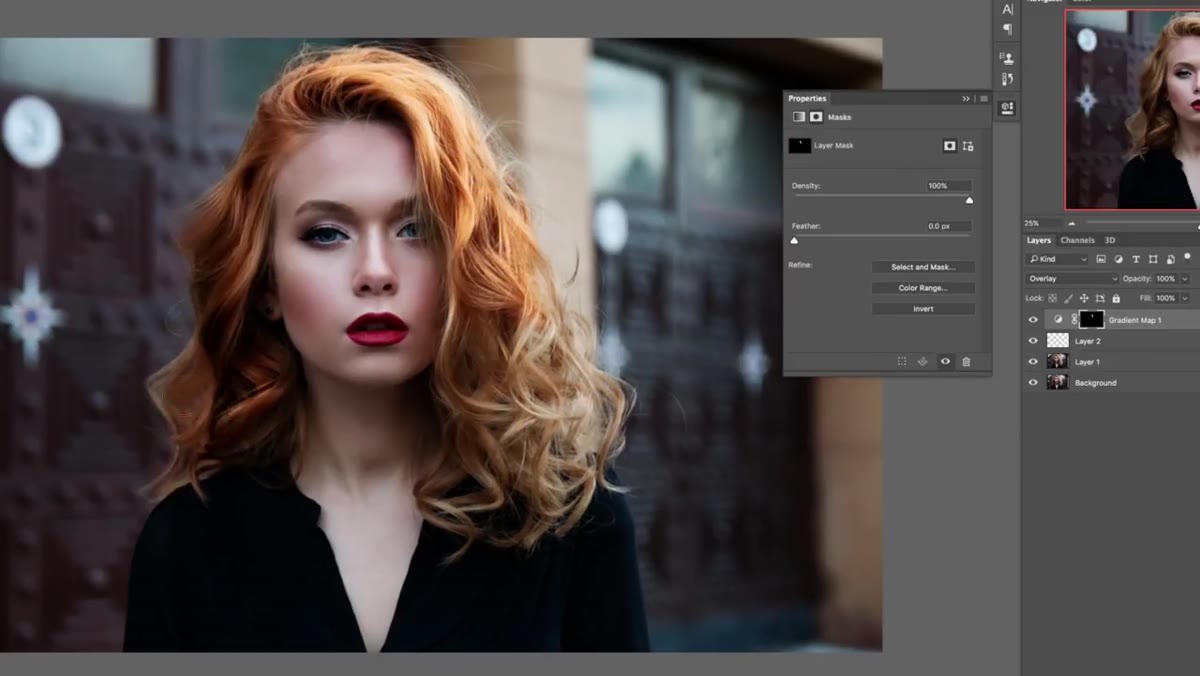Viewport: 1200px width, 676px height.
Task: Click the Navigator preview image
Action: click(x=1132, y=108)
